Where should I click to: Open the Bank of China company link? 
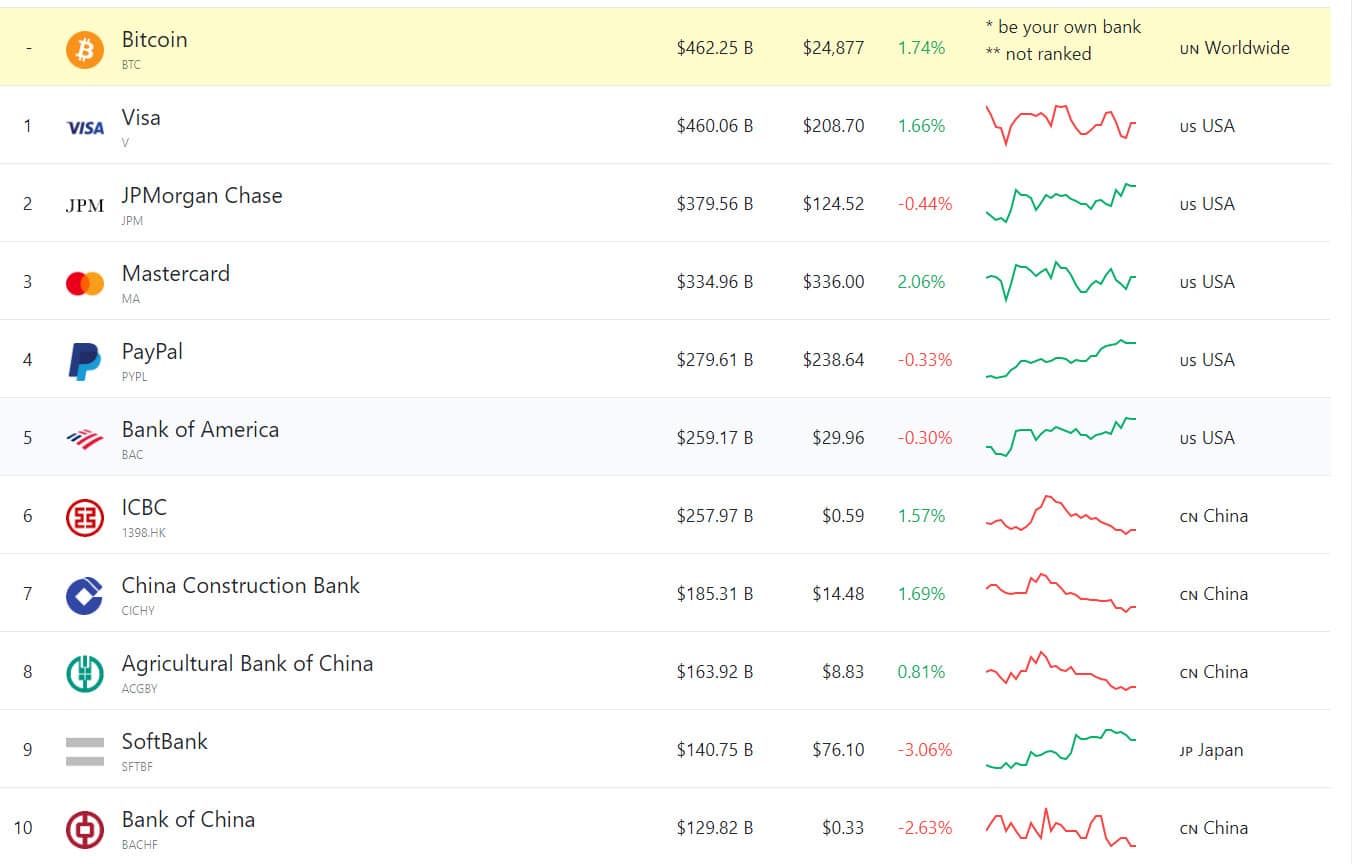click(188, 819)
